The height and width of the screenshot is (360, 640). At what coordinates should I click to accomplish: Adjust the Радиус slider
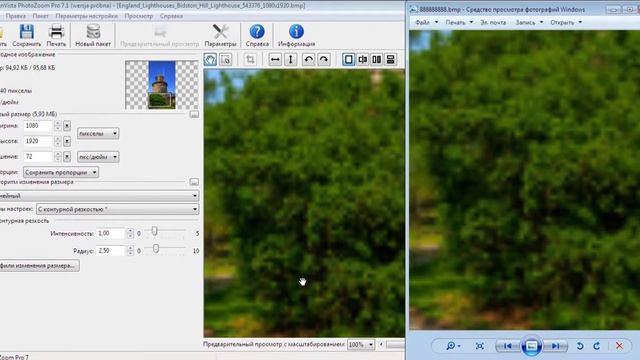(156, 249)
